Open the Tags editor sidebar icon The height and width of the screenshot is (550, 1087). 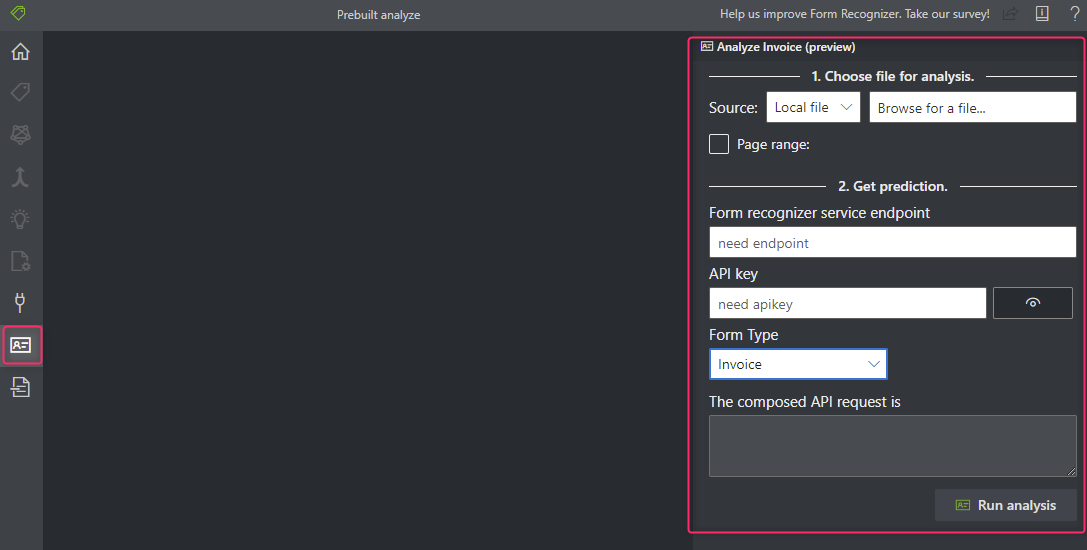coord(20,92)
